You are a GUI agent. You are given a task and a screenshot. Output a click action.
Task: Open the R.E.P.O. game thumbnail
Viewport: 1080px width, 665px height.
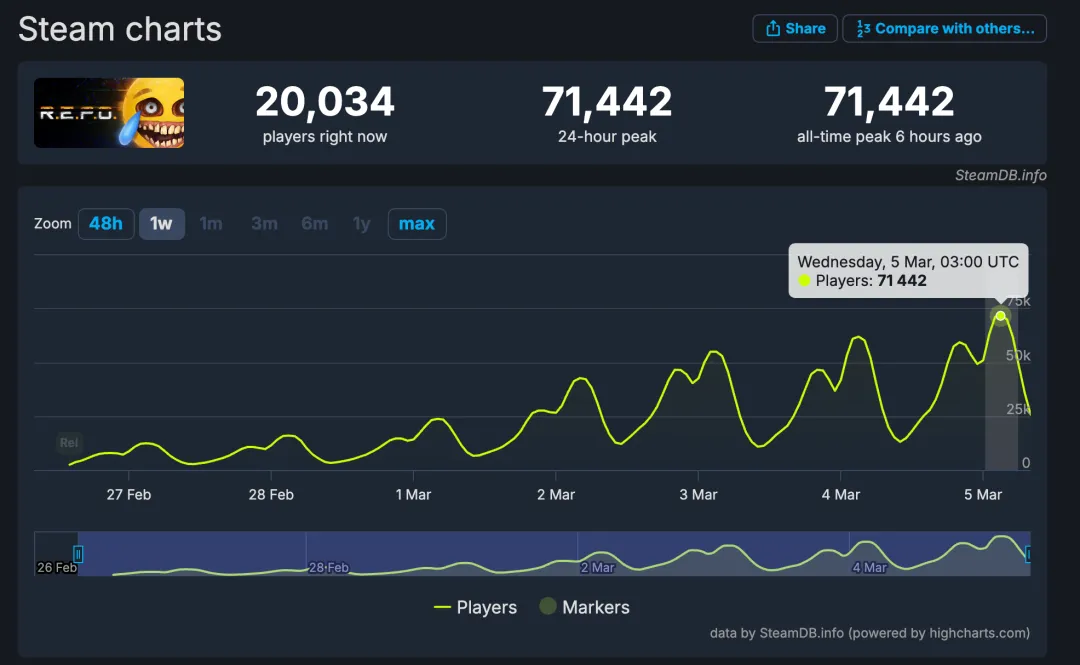point(109,112)
